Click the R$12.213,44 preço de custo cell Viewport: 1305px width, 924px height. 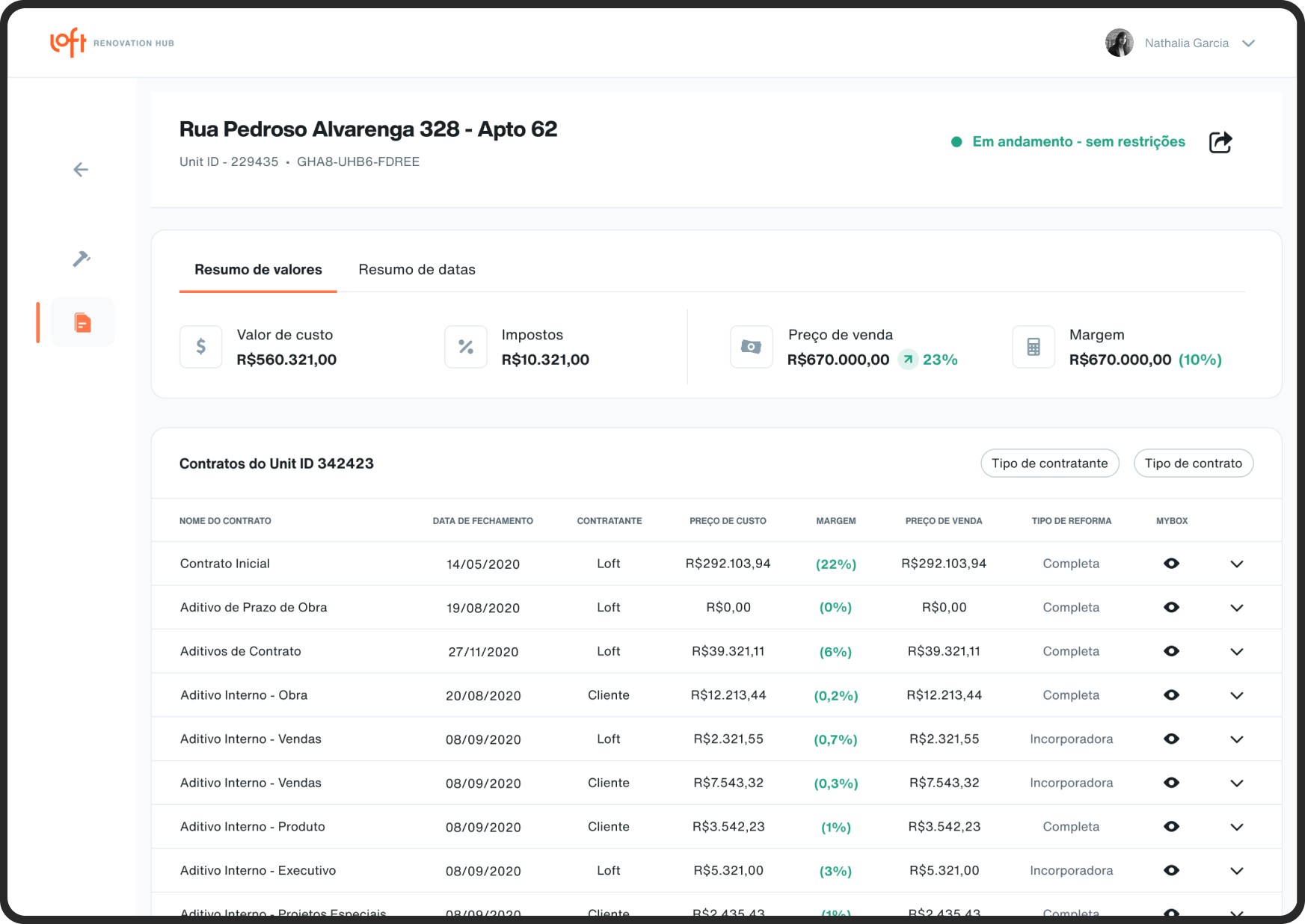[x=728, y=695]
